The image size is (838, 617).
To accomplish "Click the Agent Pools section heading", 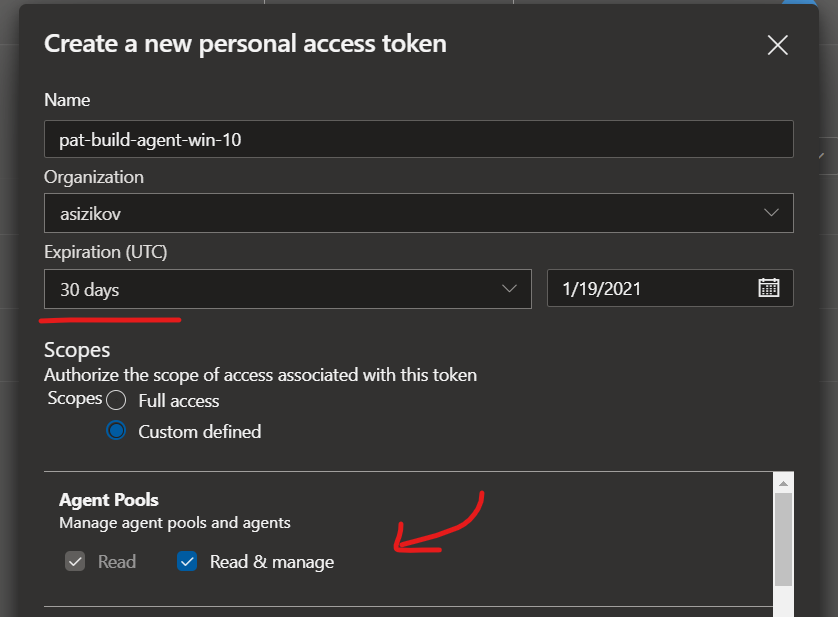I will click(x=109, y=500).
